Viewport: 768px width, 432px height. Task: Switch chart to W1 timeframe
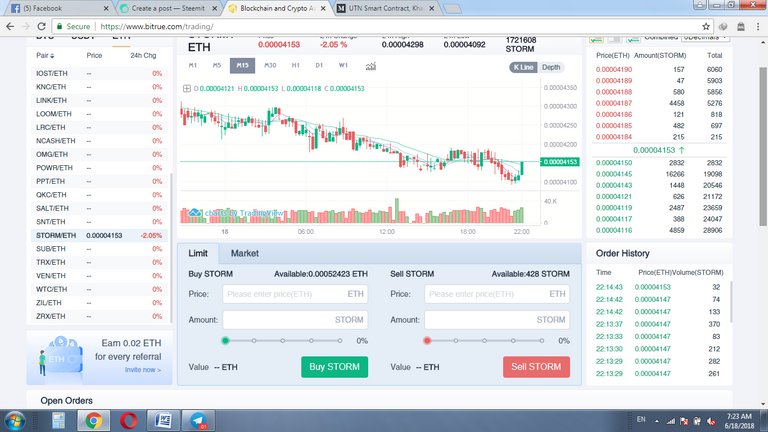click(x=343, y=65)
